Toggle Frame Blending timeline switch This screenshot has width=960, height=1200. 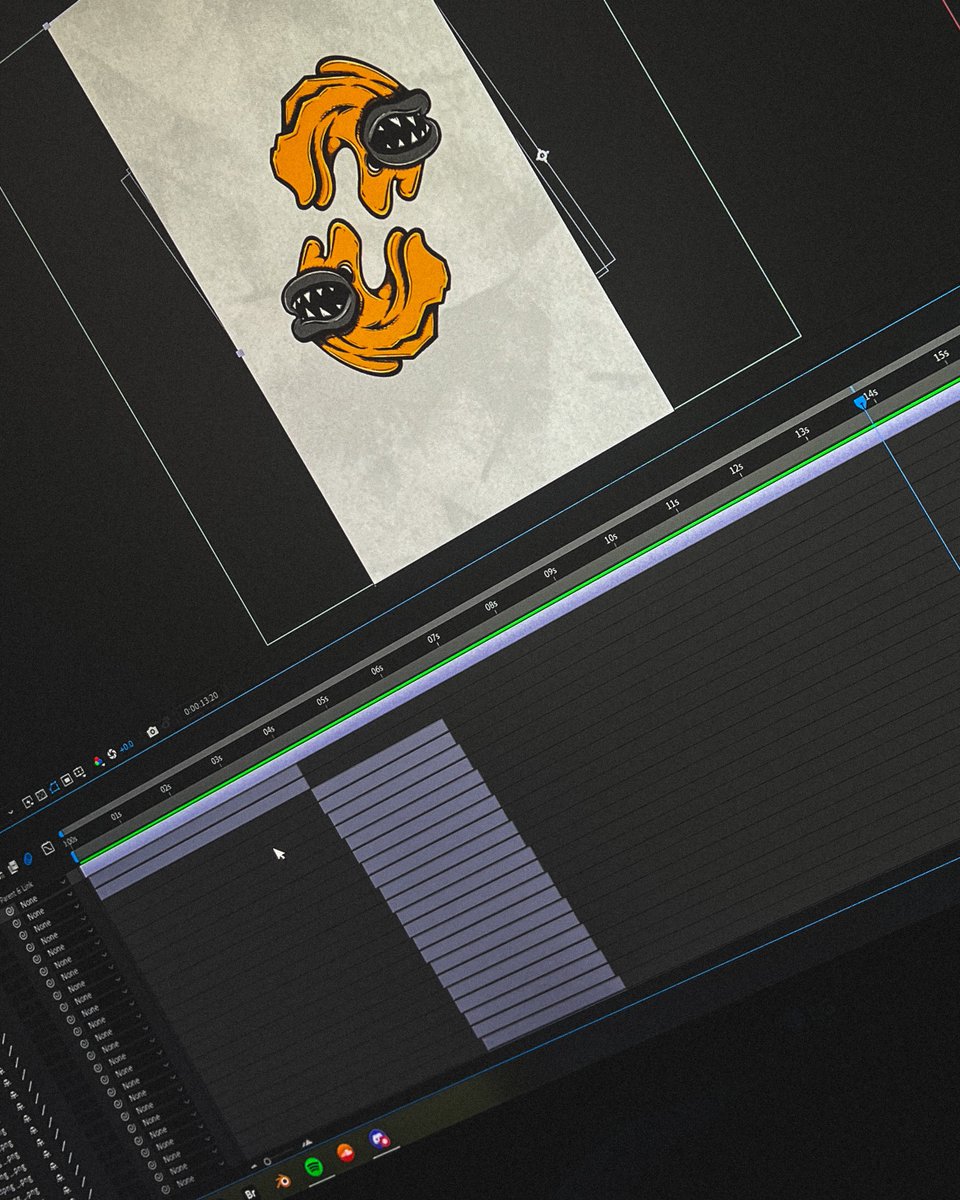point(13,867)
